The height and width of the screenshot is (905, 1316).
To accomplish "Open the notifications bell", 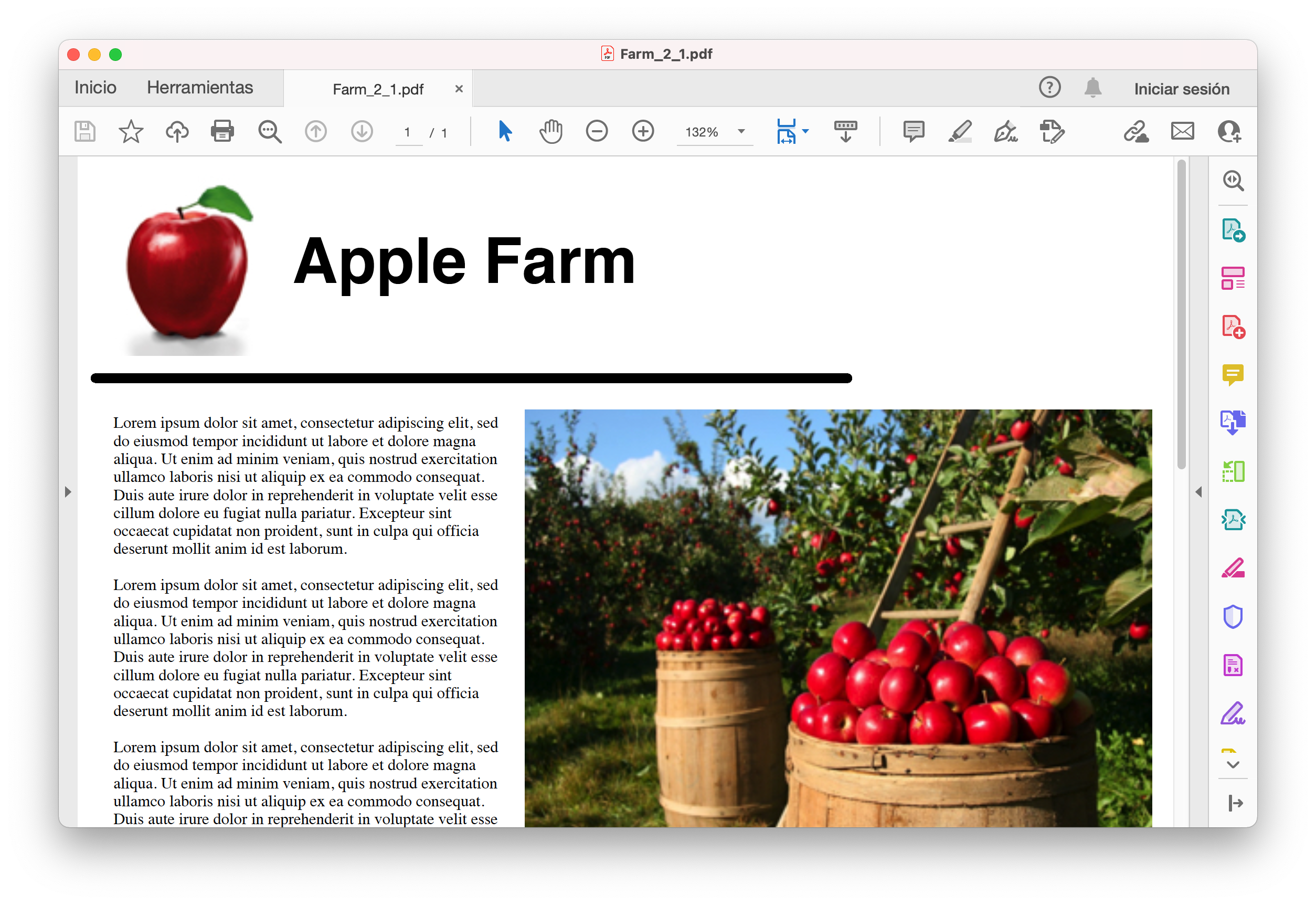I will tap(1092, 88).
